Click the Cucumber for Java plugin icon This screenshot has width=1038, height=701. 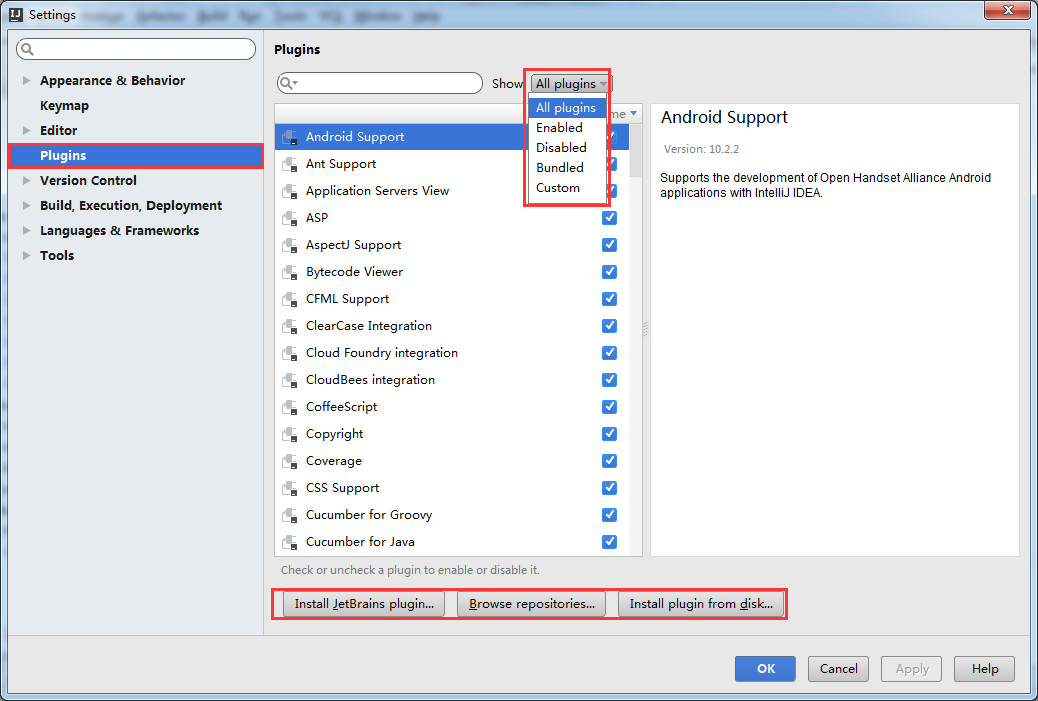point(290,543)
